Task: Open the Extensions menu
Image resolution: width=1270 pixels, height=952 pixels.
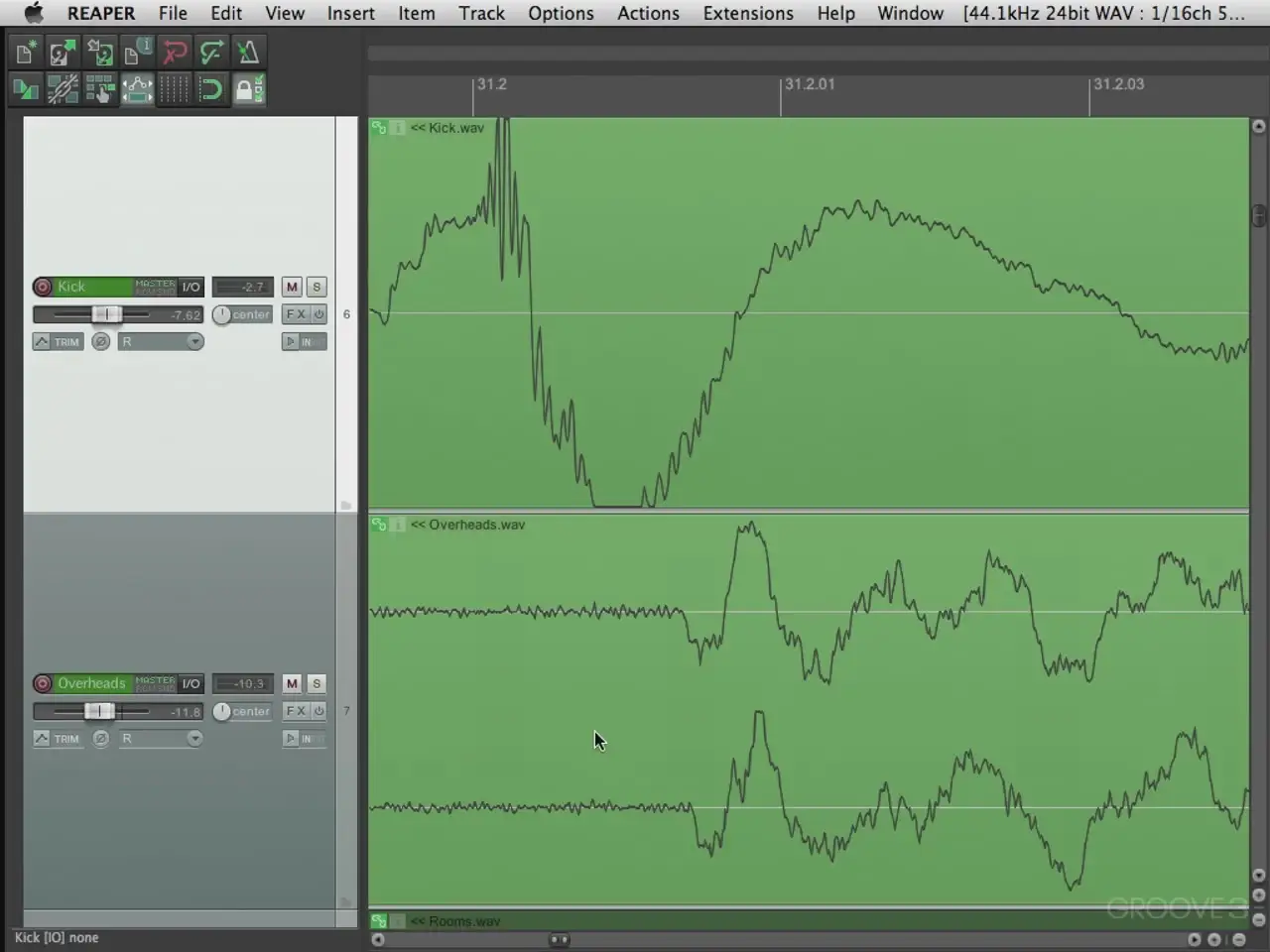Action: (x=748, y=13)
